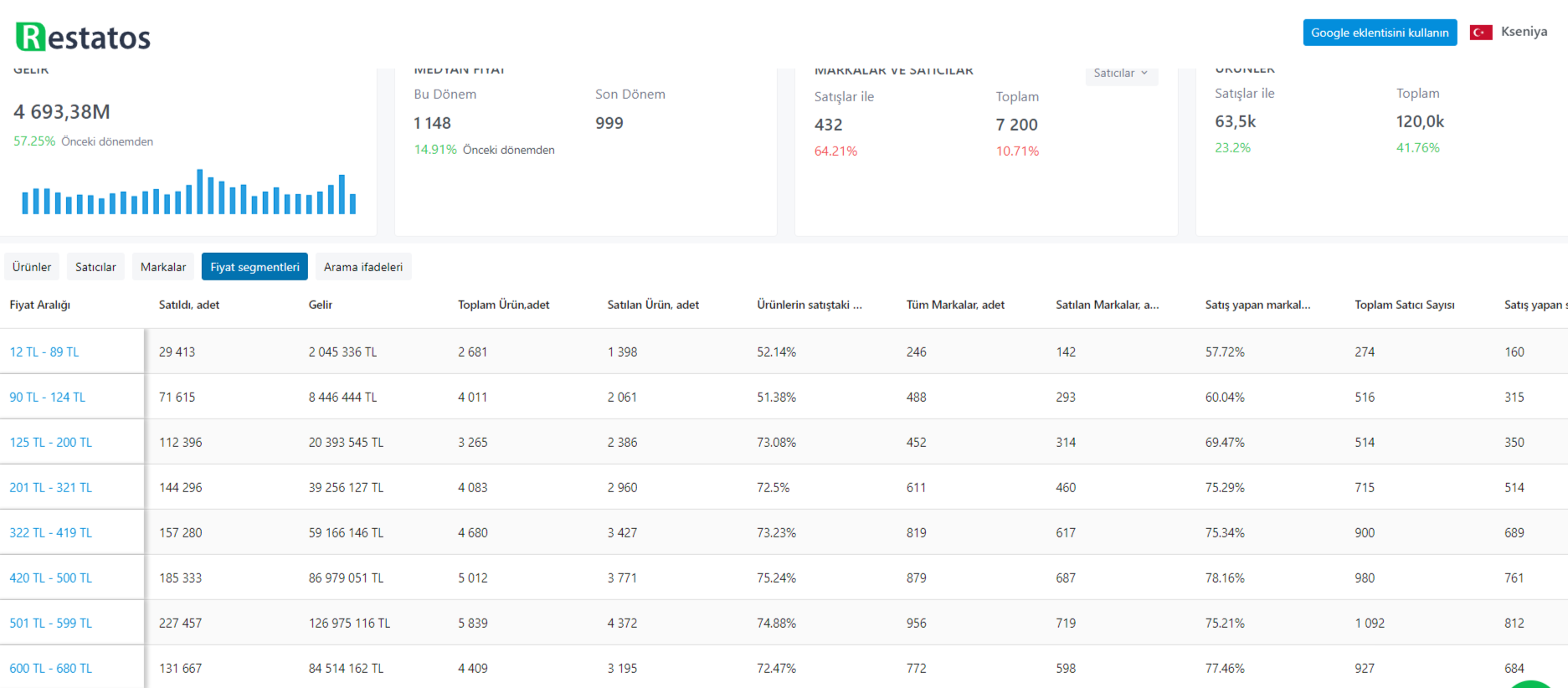
Task: Click the Restatos logo
Action: coord(84,37)
